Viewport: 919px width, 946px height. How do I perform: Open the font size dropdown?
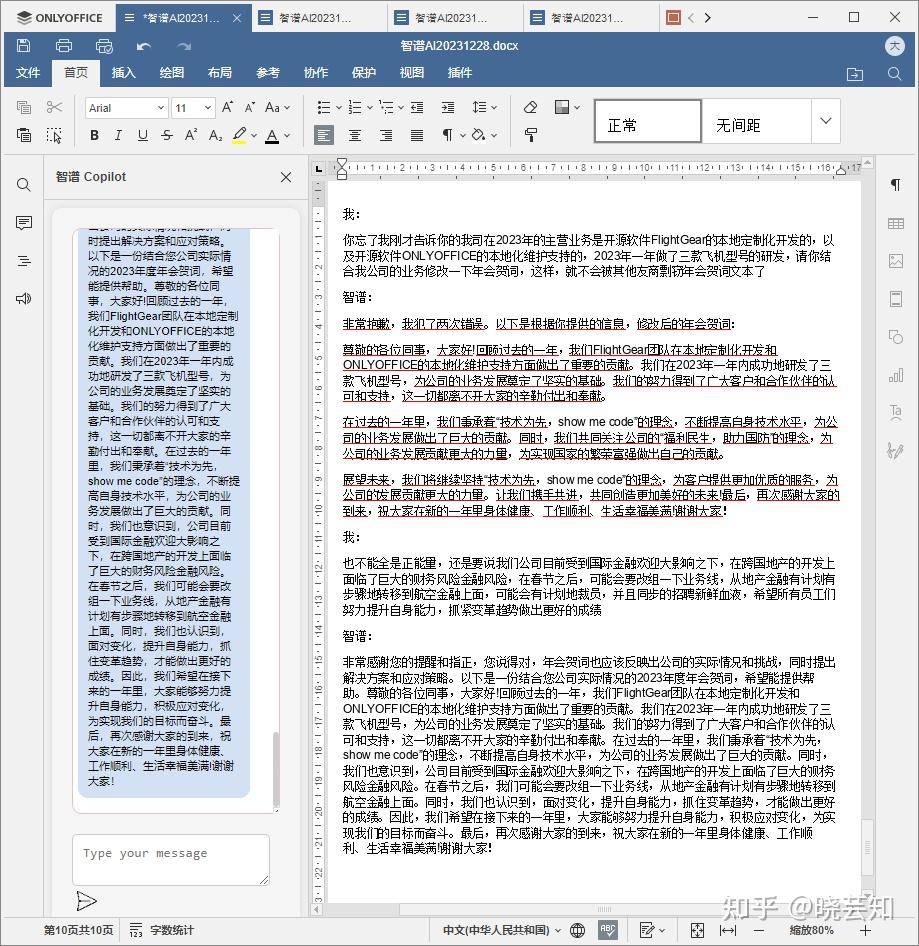click(x=208, y=108)
